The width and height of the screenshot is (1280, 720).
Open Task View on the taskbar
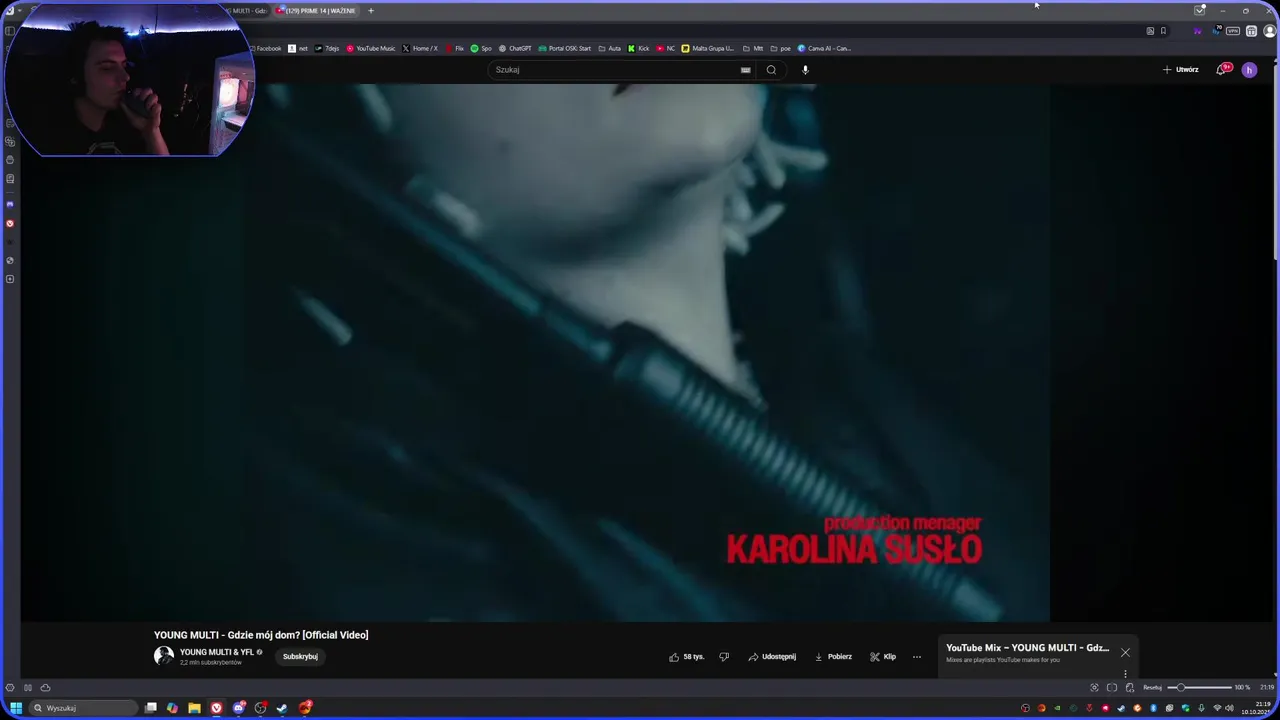pyautogui.click(x=151, y=708)
